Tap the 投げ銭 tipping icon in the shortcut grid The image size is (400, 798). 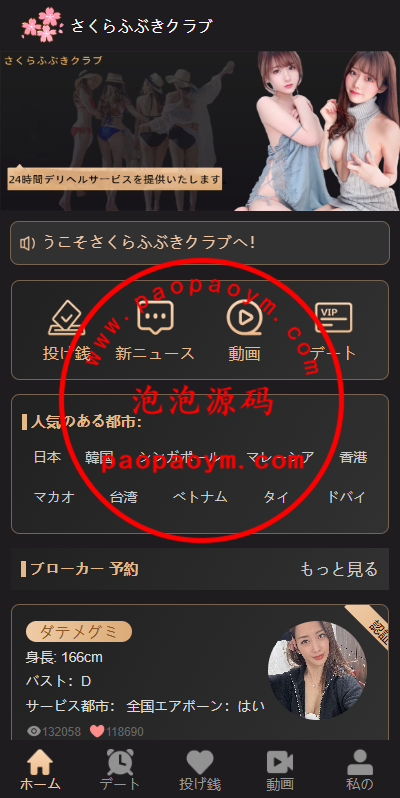67,319
